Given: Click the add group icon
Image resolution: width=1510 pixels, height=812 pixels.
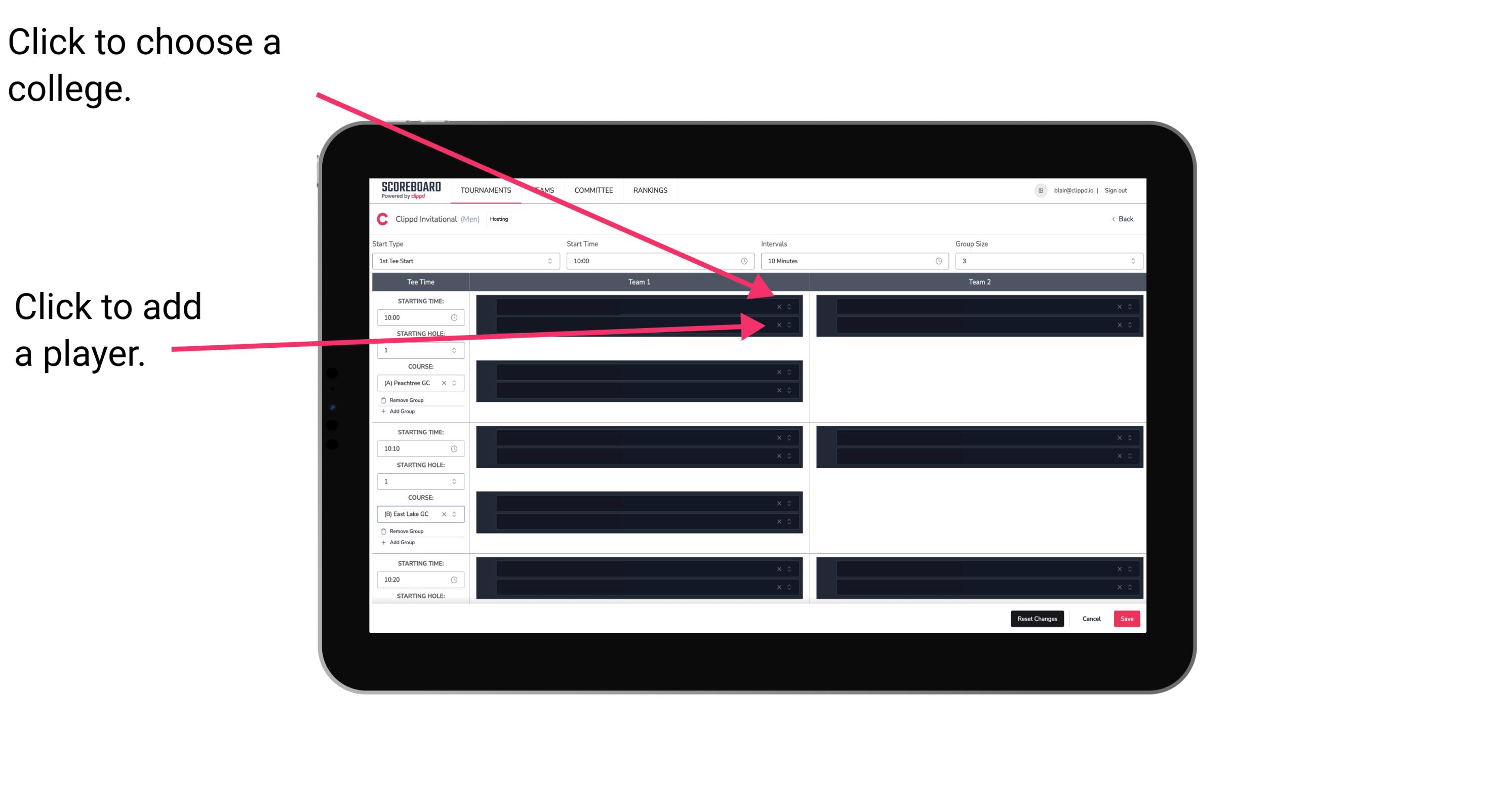Looking at the screenshot, I should (x=383, y=412).
